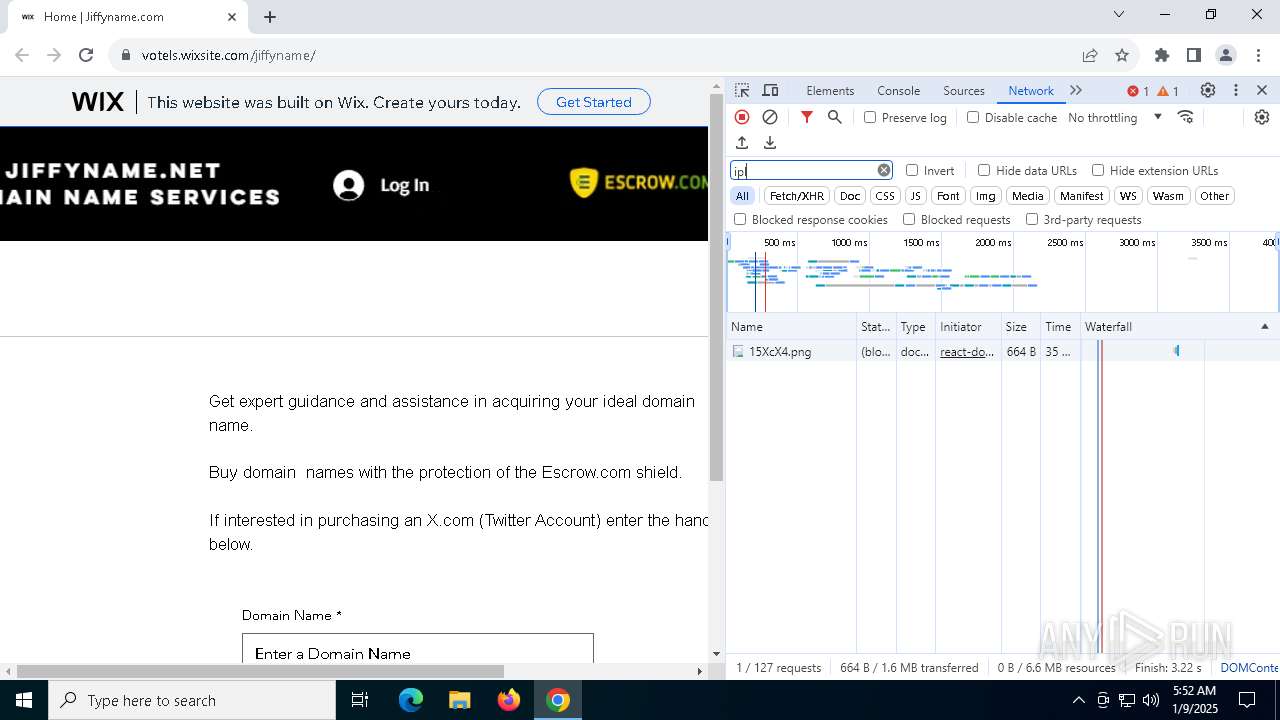This screenshot has height=720, width=1280.
Task: Filter requests by WS type
Action: pos(1128,196)
